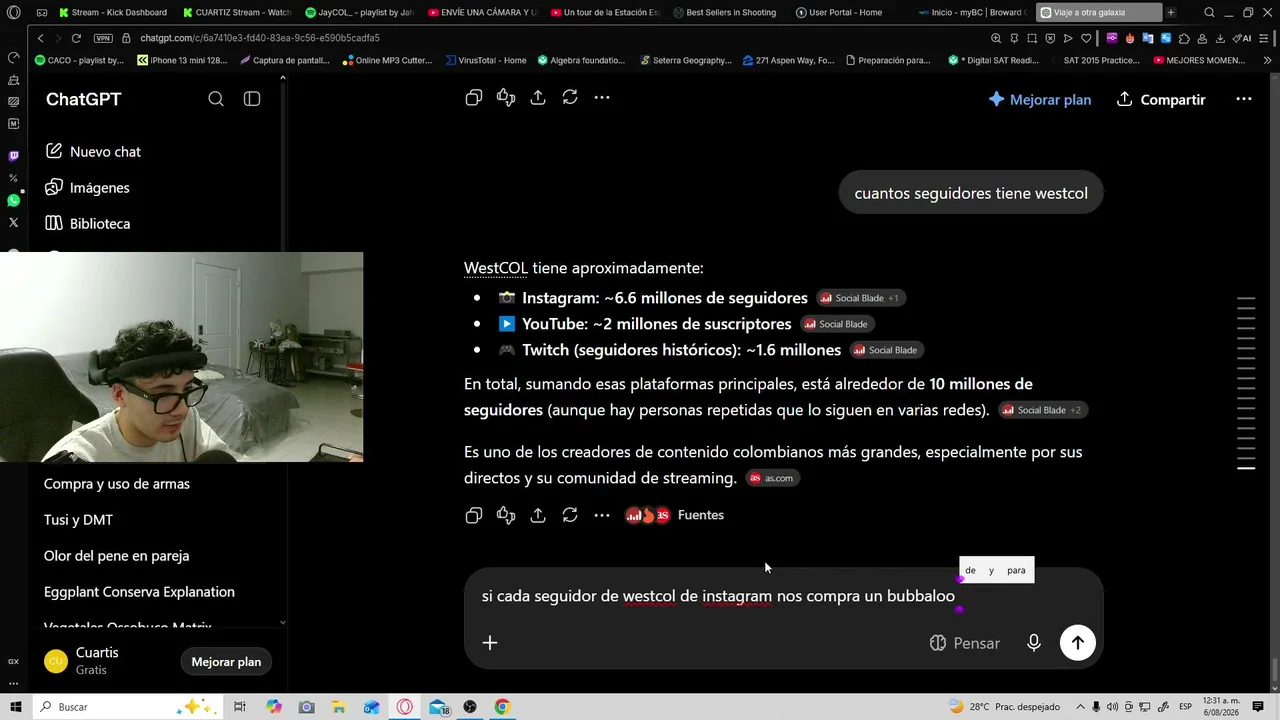The height and width of the screenshot is (720, 1280).
Task: Open 'Eggplant Conserva Explanation' chat
Action: pyautogui.click(x=139, y=592)
